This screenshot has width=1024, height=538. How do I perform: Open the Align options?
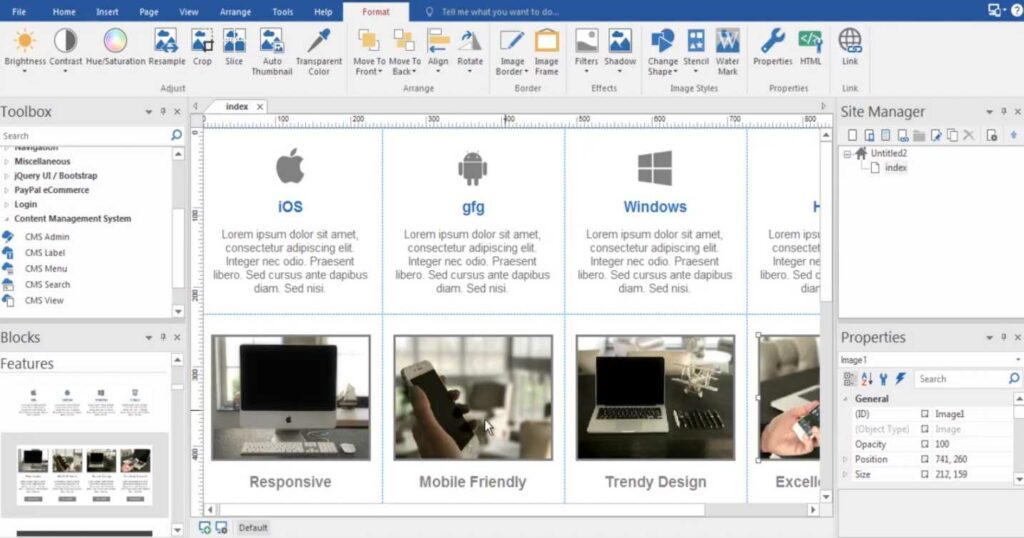click(438, 50)
